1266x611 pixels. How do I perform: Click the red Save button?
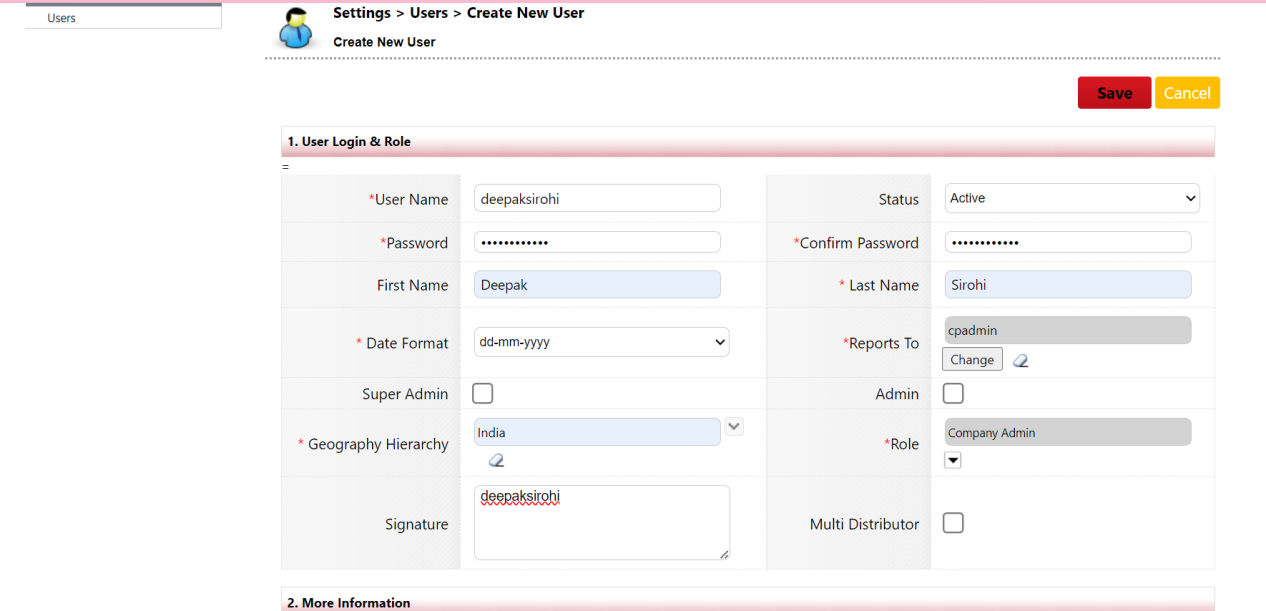(1114, 93)
